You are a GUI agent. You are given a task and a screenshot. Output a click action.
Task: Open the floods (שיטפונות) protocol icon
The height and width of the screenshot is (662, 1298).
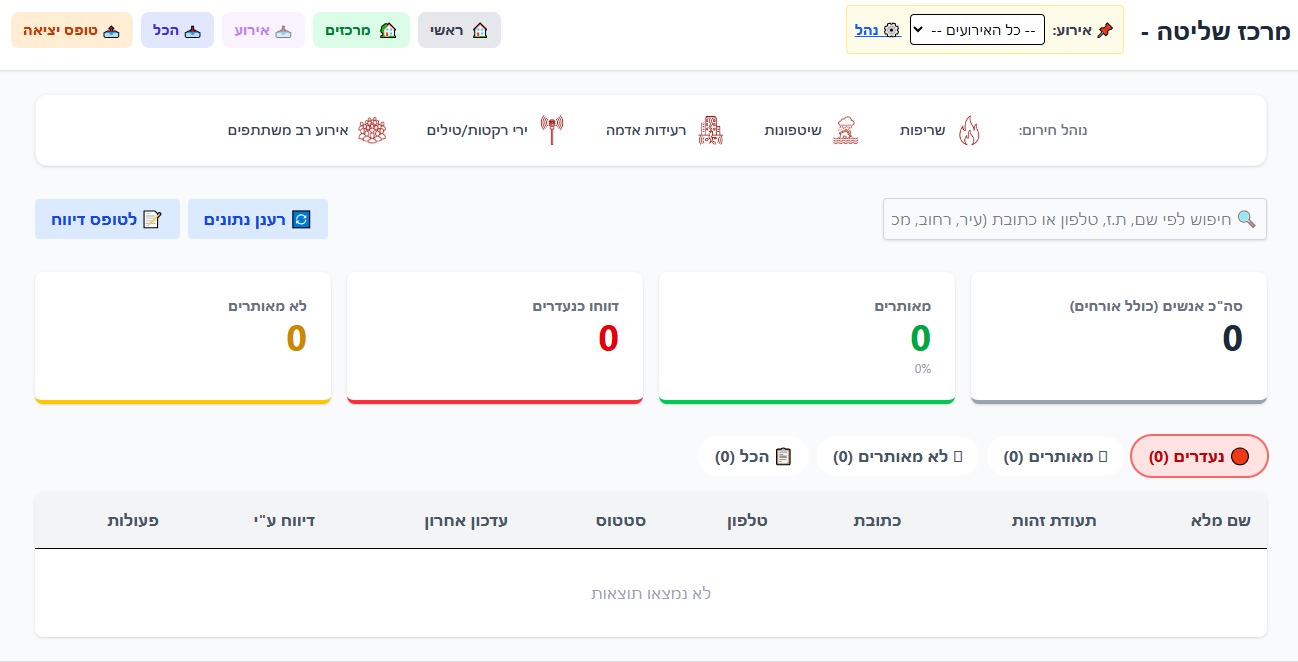(x=847, y=131)
